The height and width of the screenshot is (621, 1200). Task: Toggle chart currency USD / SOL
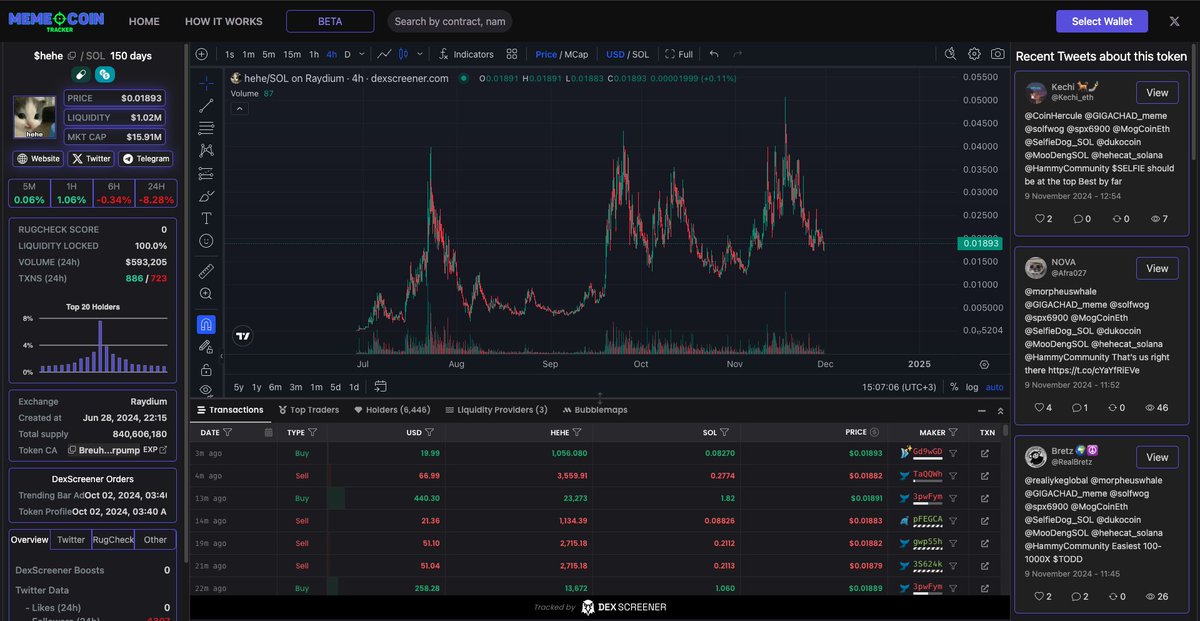click(x=627, y=54)
